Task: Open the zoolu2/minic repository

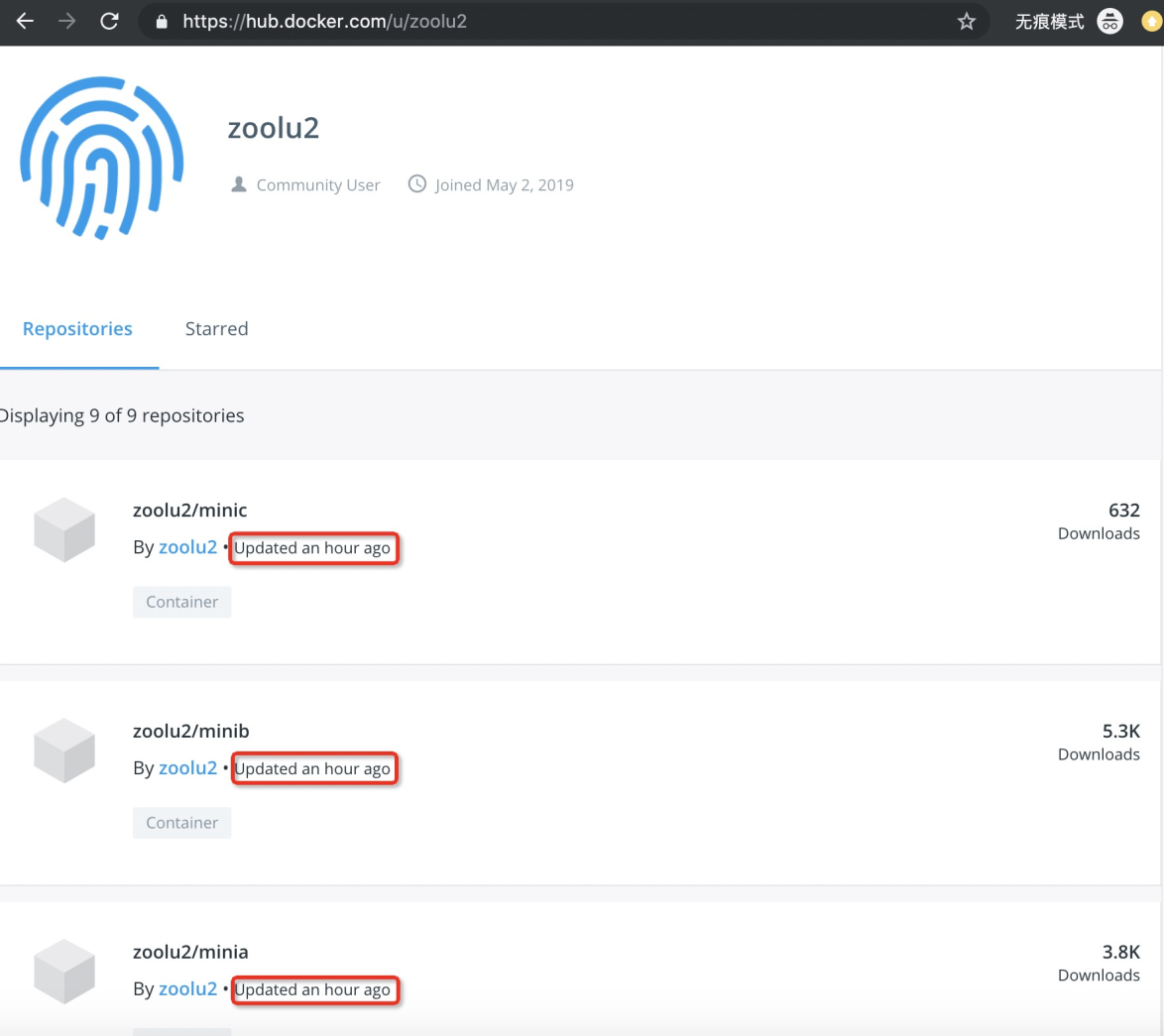Action: pyautogui.click(x=190, y=510)
